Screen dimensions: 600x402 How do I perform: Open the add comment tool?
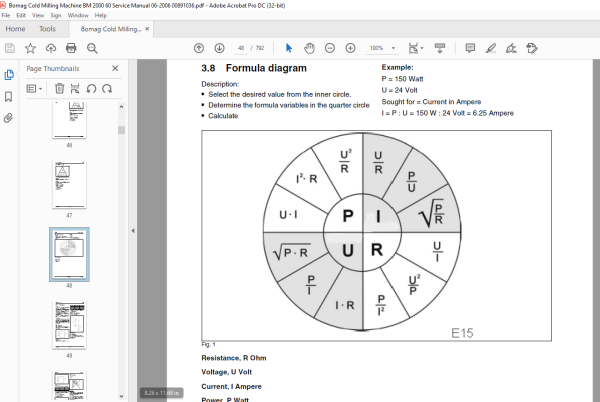pyautogui.click(x=470, y=48)
